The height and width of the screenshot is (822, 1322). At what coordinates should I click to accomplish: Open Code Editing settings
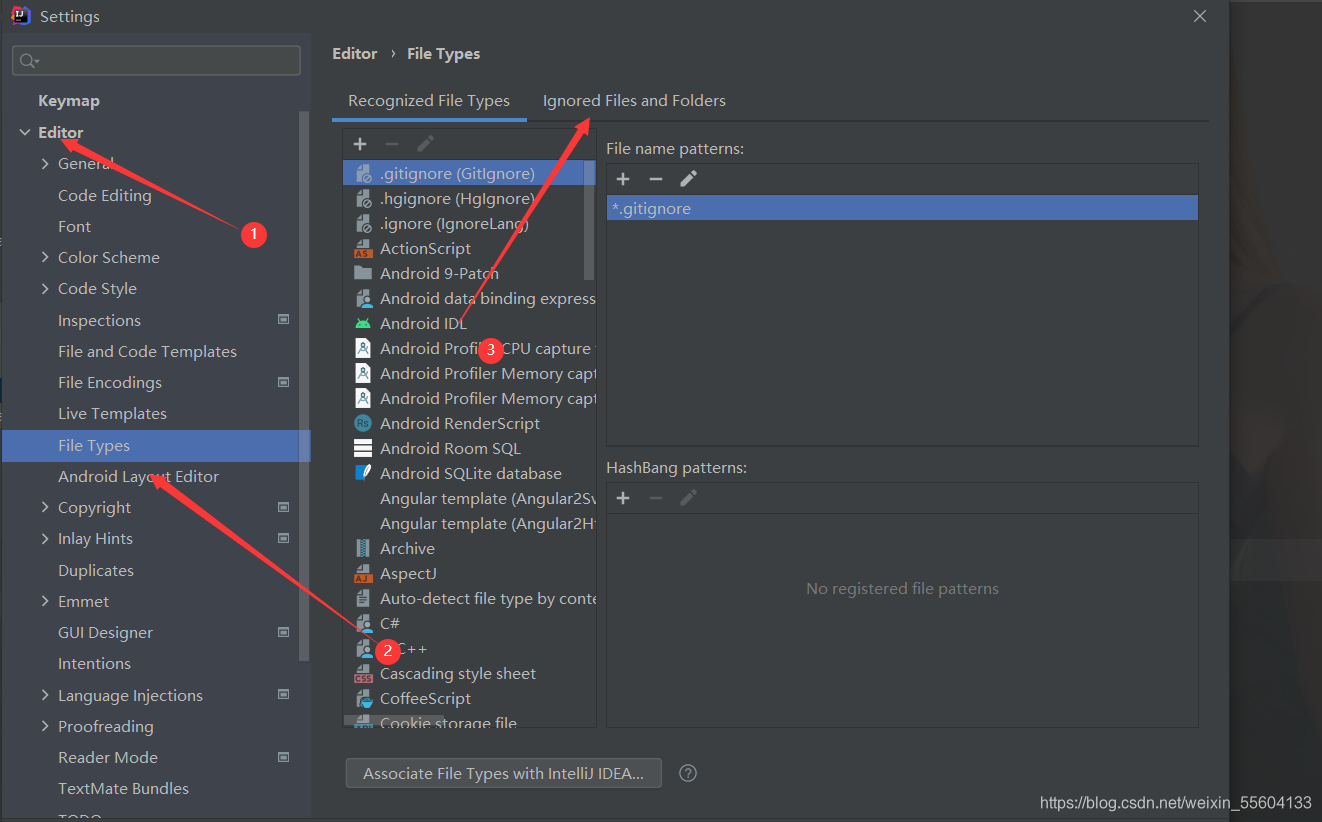105,195
